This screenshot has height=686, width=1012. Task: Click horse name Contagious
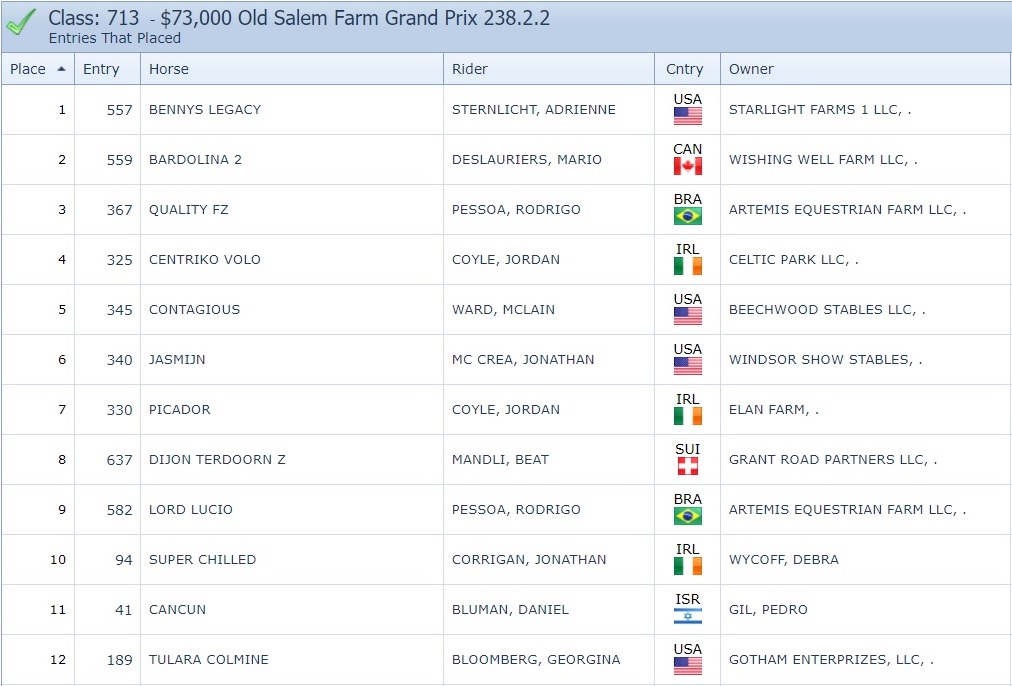tap(194, 310)
